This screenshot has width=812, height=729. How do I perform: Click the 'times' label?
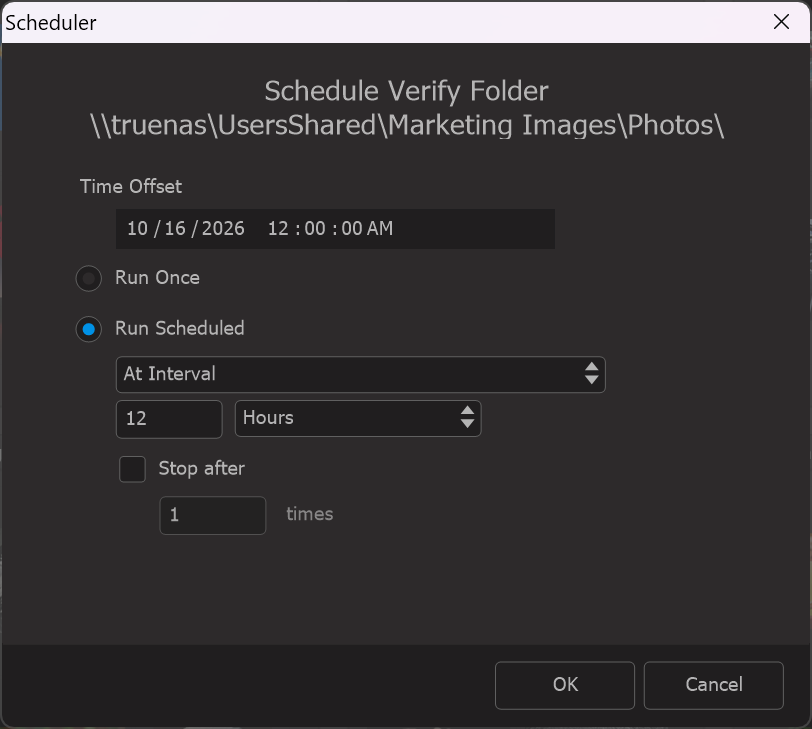[310, 514]
